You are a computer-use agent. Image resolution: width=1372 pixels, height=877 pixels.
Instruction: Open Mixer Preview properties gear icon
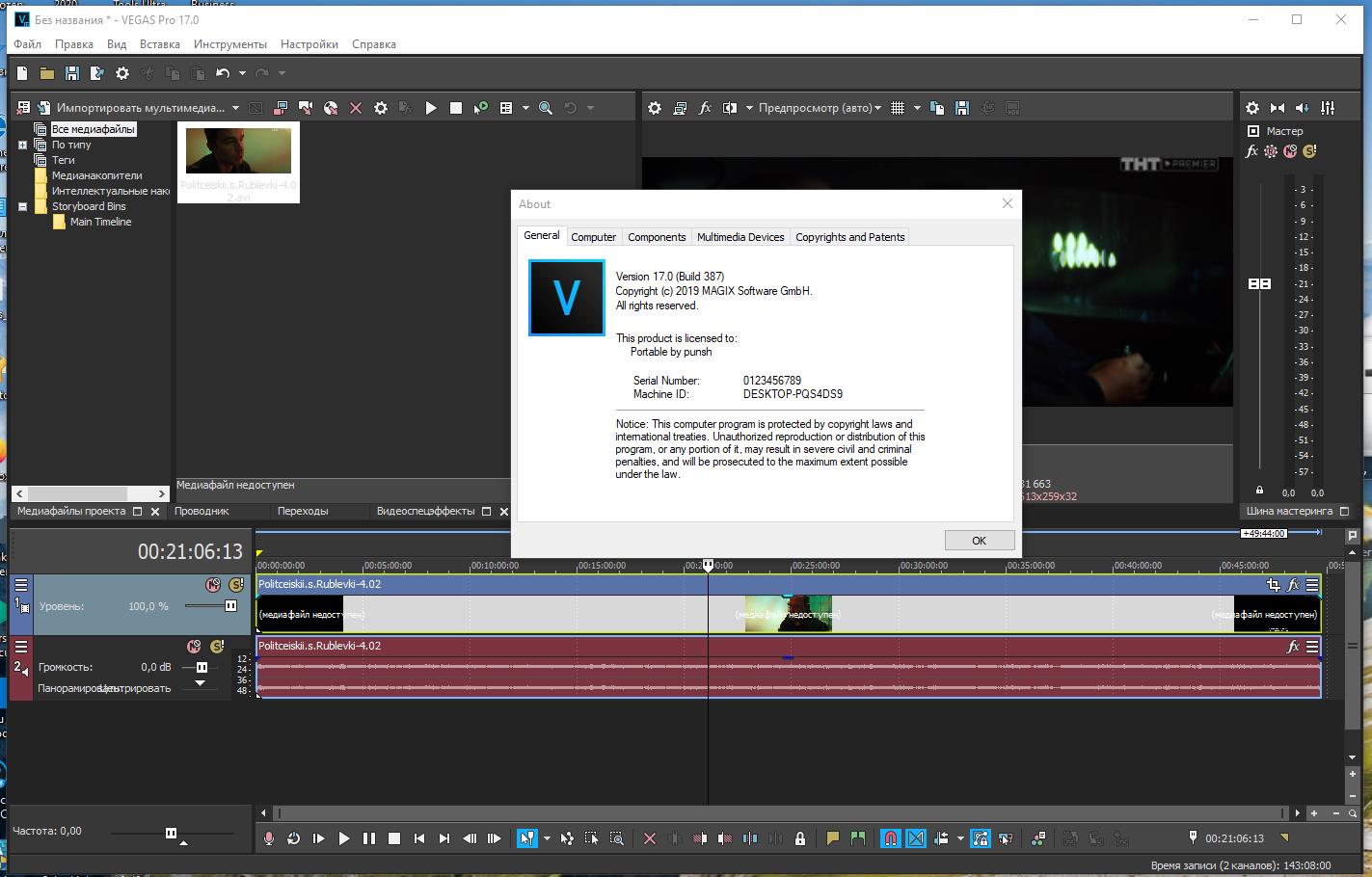1251,107
